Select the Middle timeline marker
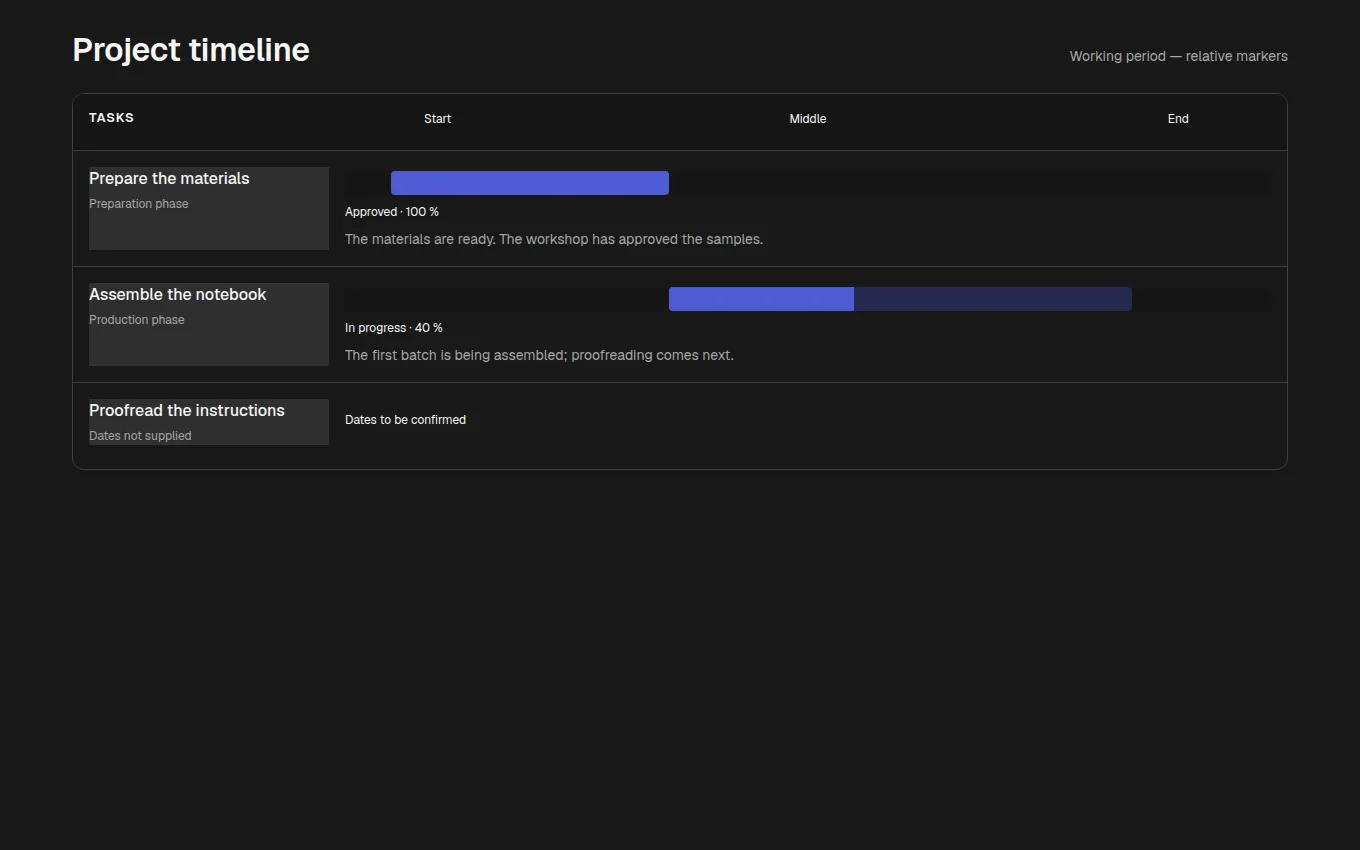 click(x=808, y=118)
